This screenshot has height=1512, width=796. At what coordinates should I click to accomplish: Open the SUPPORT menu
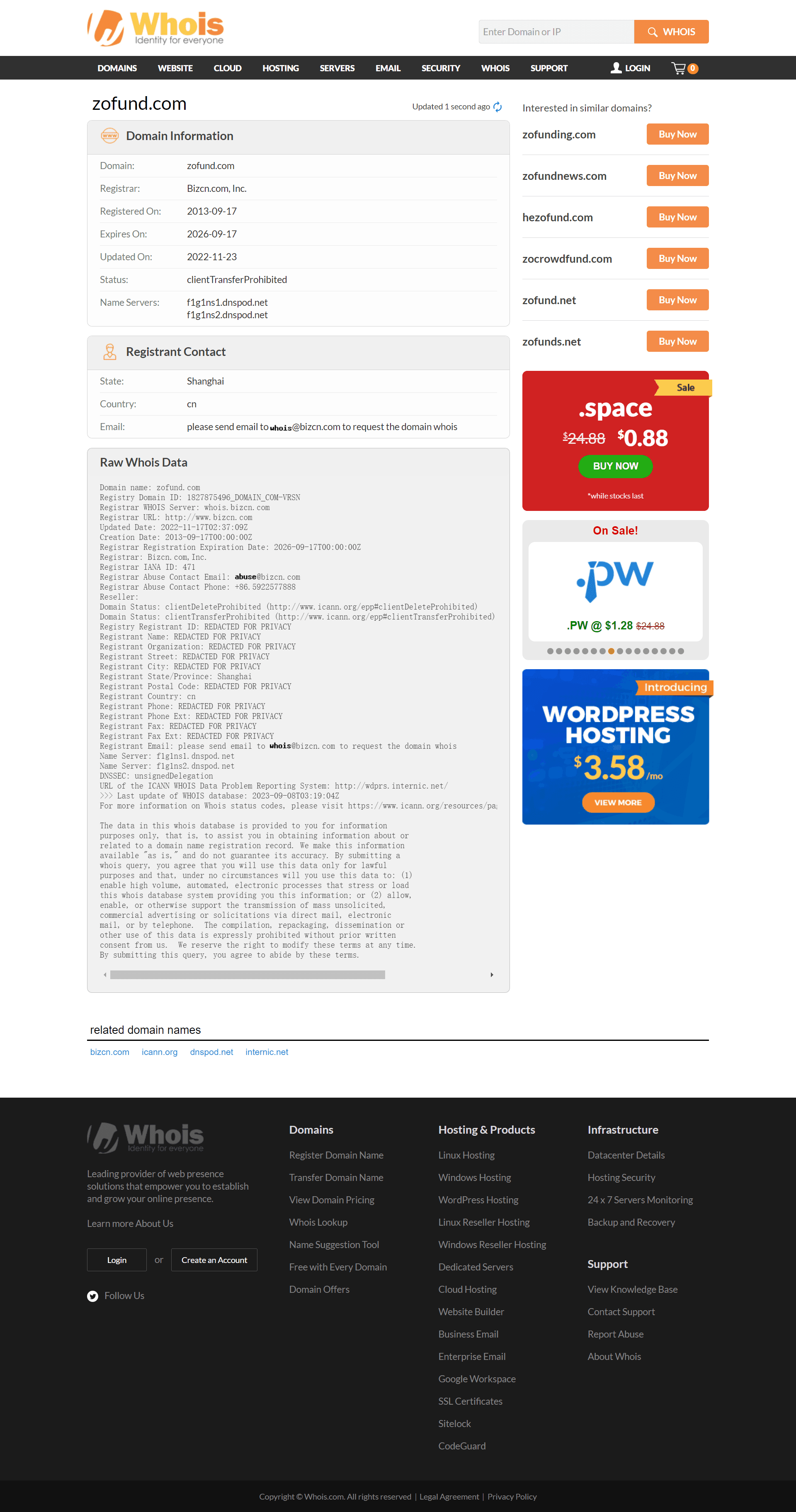tap(548, 68)
